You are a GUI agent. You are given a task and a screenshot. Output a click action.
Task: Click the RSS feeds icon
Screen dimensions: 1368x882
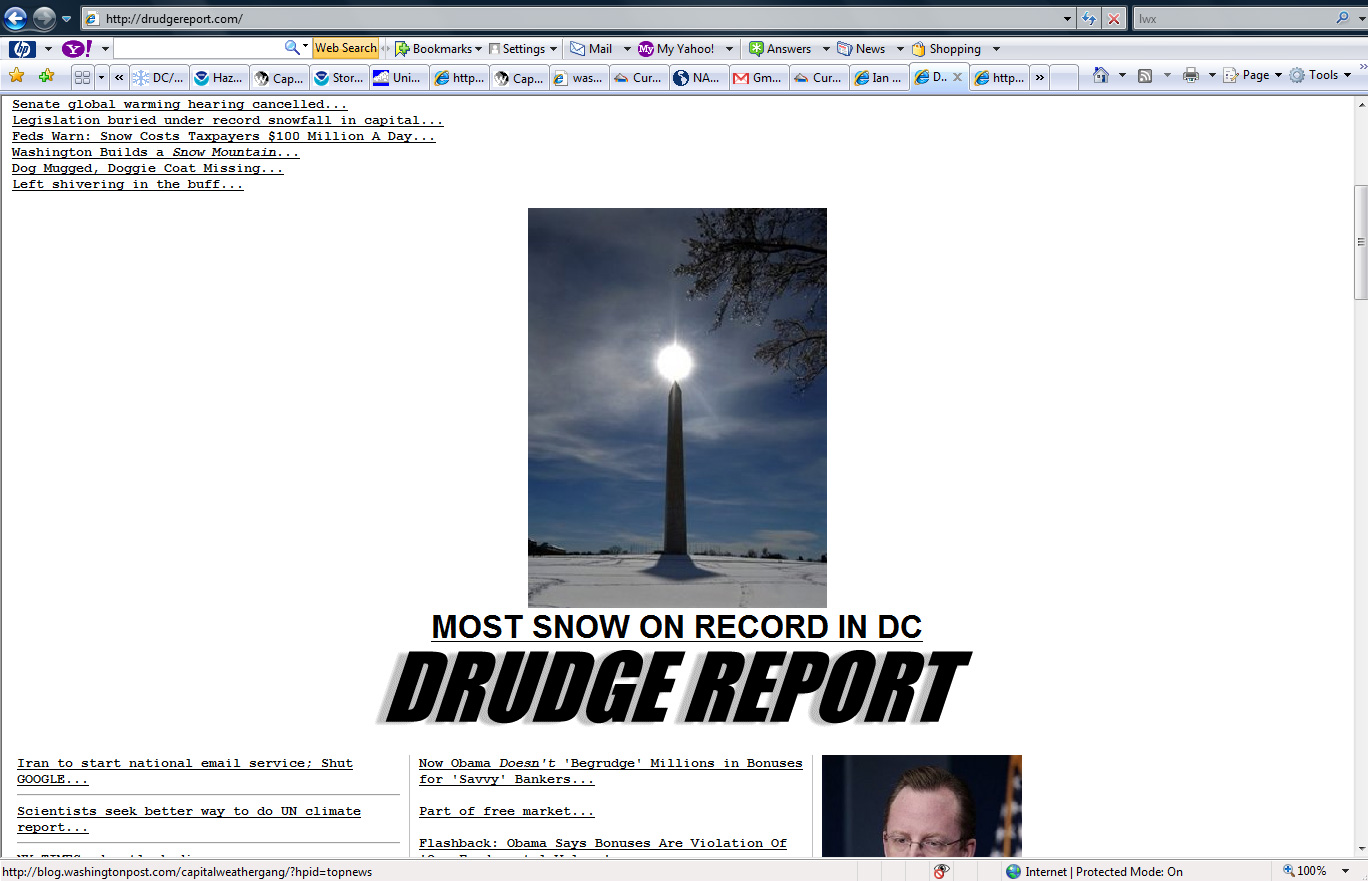[x=1145, y=75]
